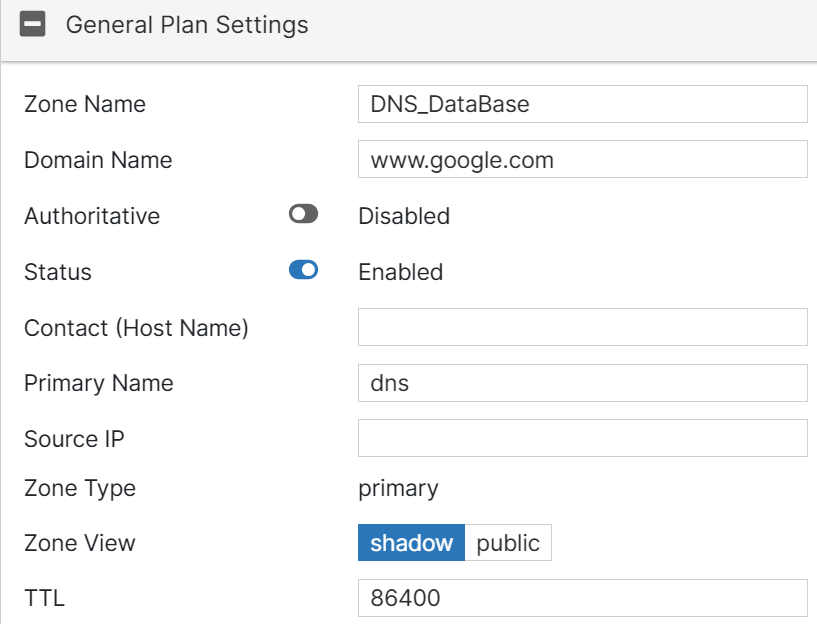Click the empty Contact Host Name field
Viewport: 817px width, 624px height.
click(x=582, y=326)
